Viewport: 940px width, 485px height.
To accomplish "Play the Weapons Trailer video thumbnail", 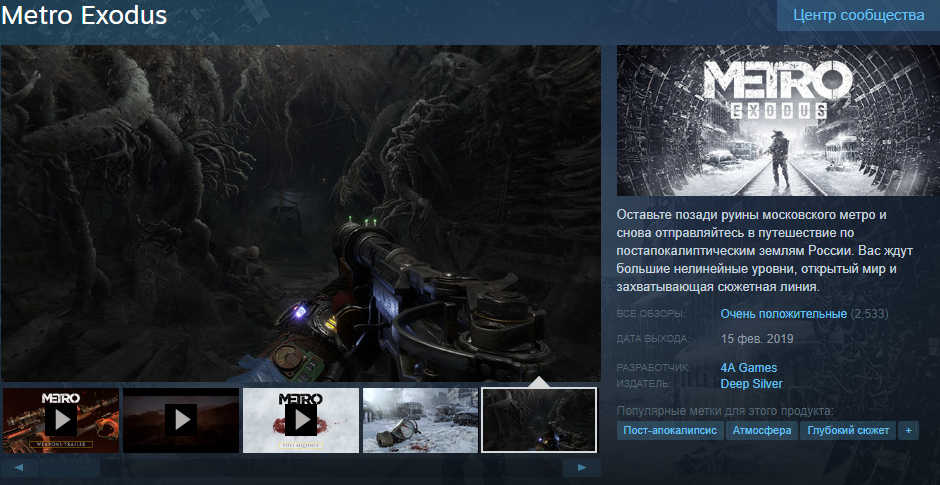I will 61,420.
